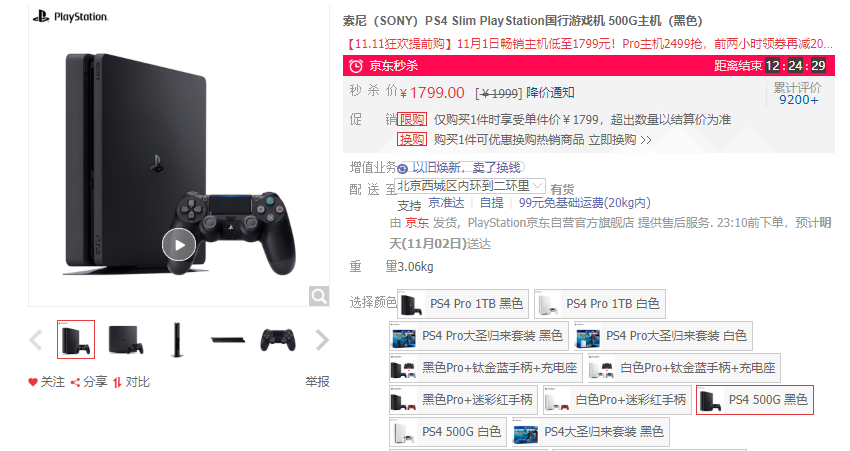The height and width of the screenshot is (451, 850).
Task: Select the PS4 500G 白色 option
Action: click(x=448, y=432)
